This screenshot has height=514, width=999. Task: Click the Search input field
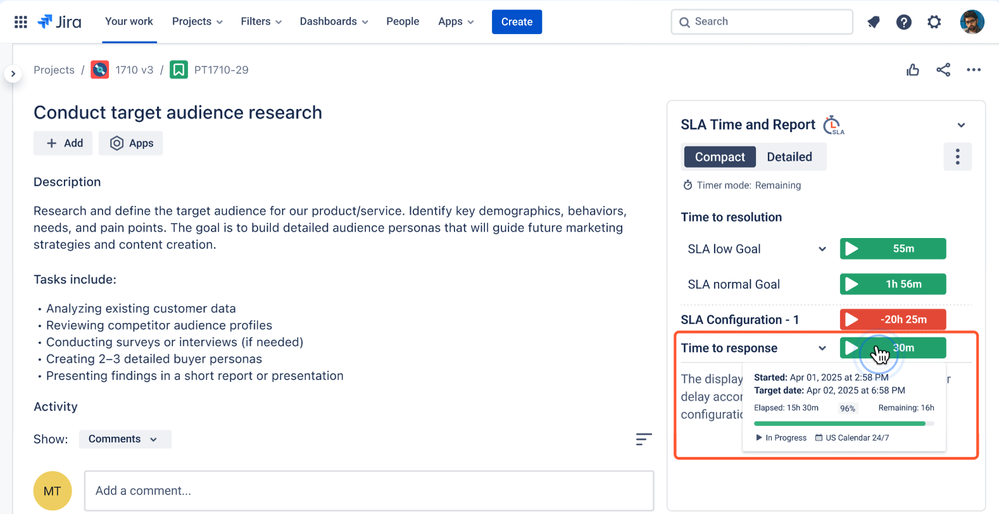click(762, 22)
